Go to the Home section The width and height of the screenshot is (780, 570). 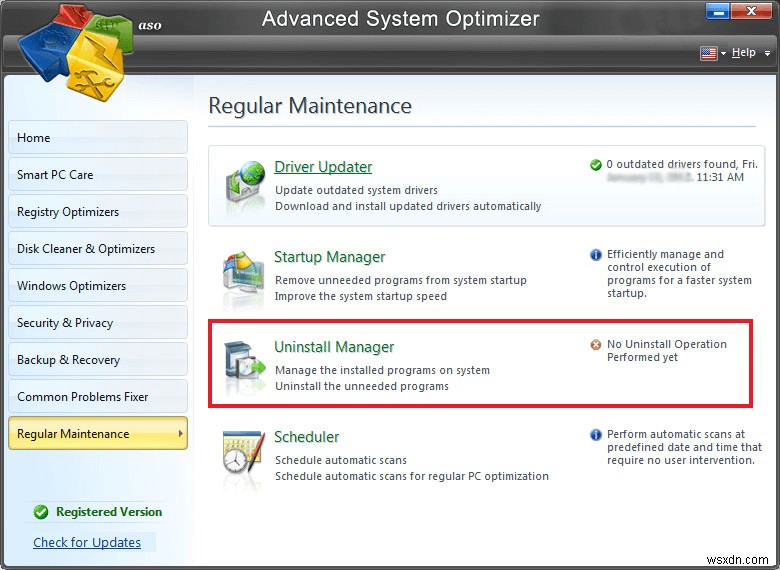pyautogui.click(x=98, y=138)
